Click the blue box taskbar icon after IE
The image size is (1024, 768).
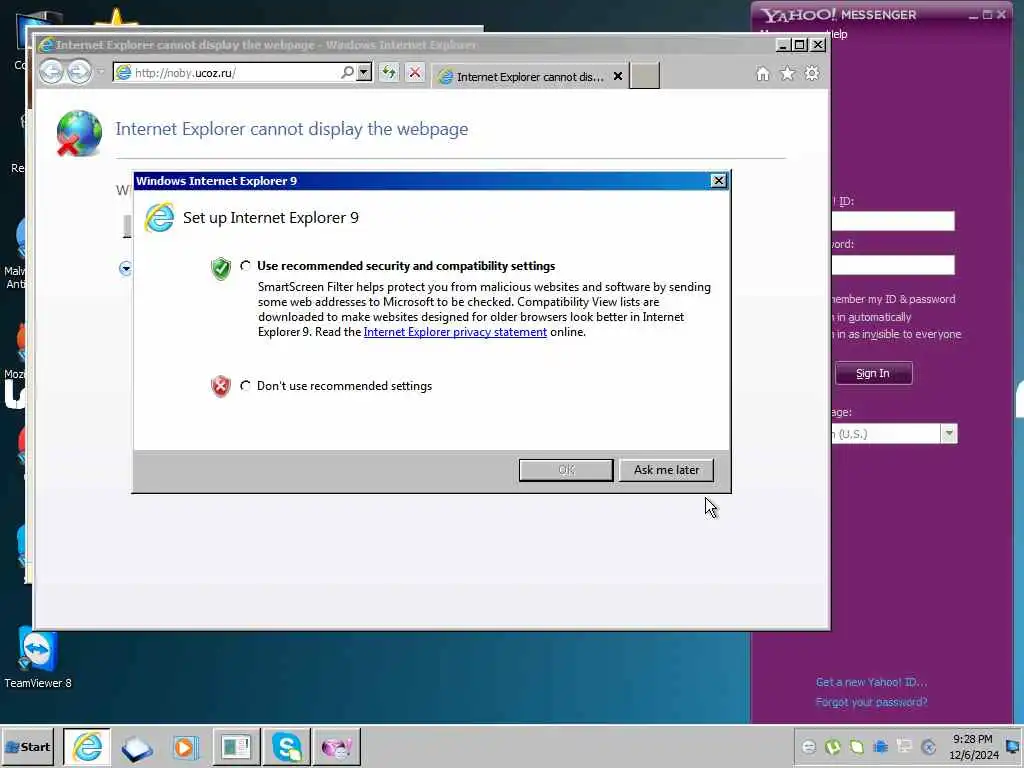[136, 748]
